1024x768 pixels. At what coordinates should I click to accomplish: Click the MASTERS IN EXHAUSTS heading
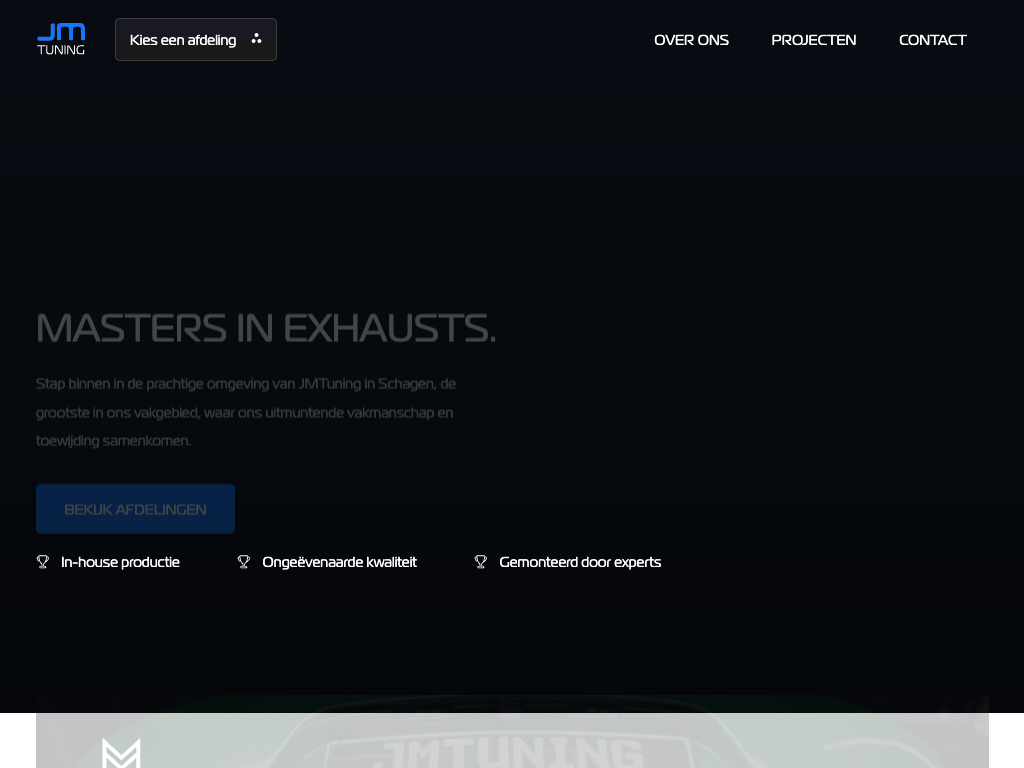click(x=266, y=328)
